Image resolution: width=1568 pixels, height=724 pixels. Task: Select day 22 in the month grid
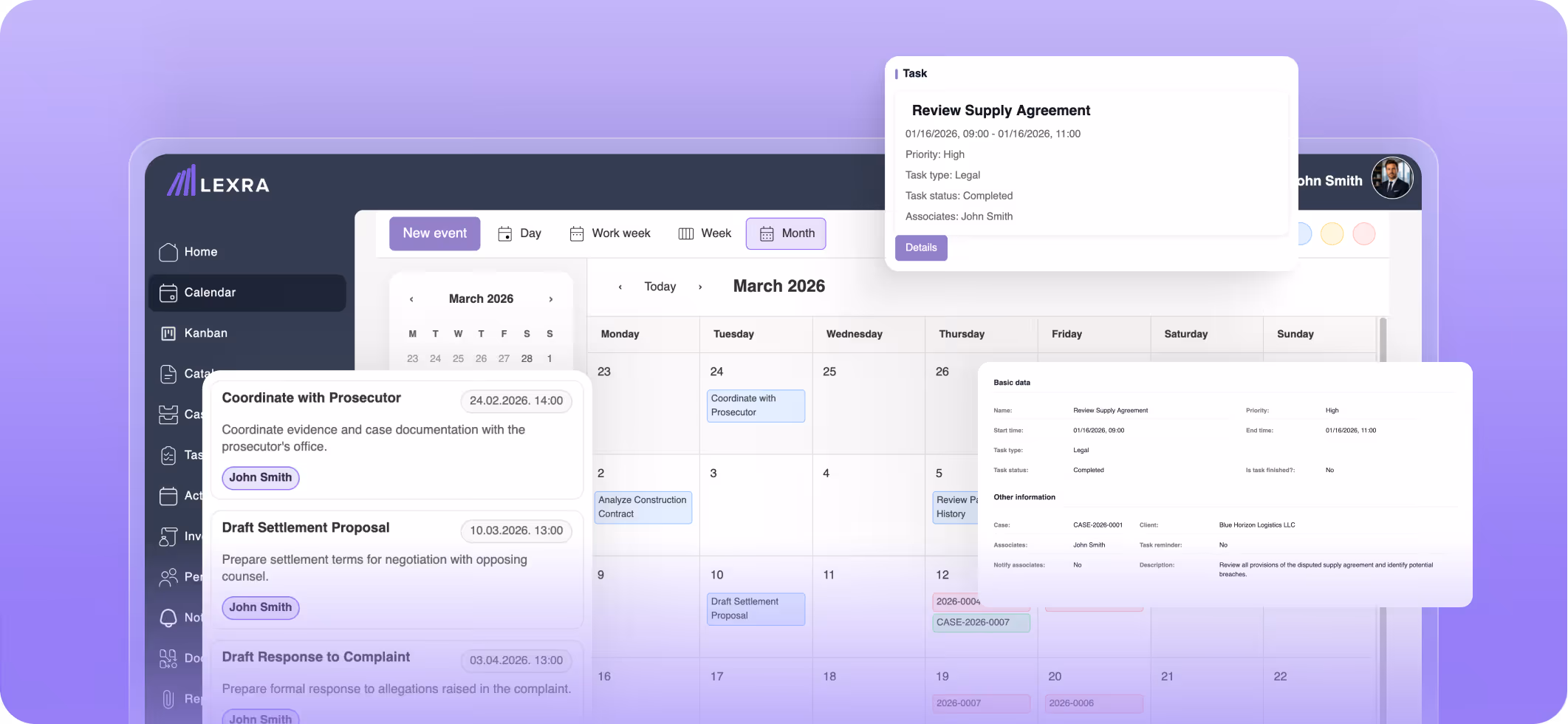click(x=1281, y=677)
